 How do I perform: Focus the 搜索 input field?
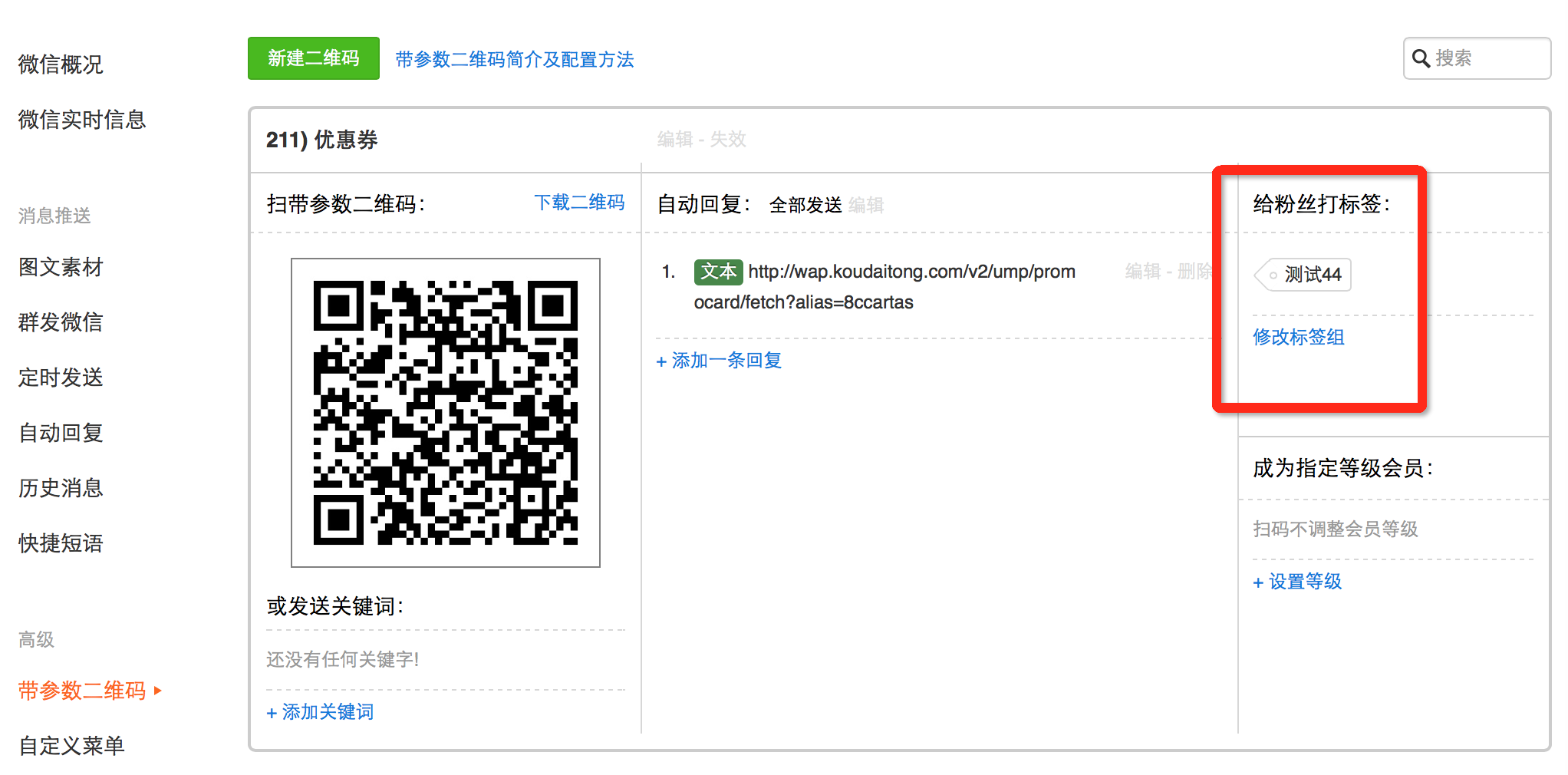click(1477, 58)
